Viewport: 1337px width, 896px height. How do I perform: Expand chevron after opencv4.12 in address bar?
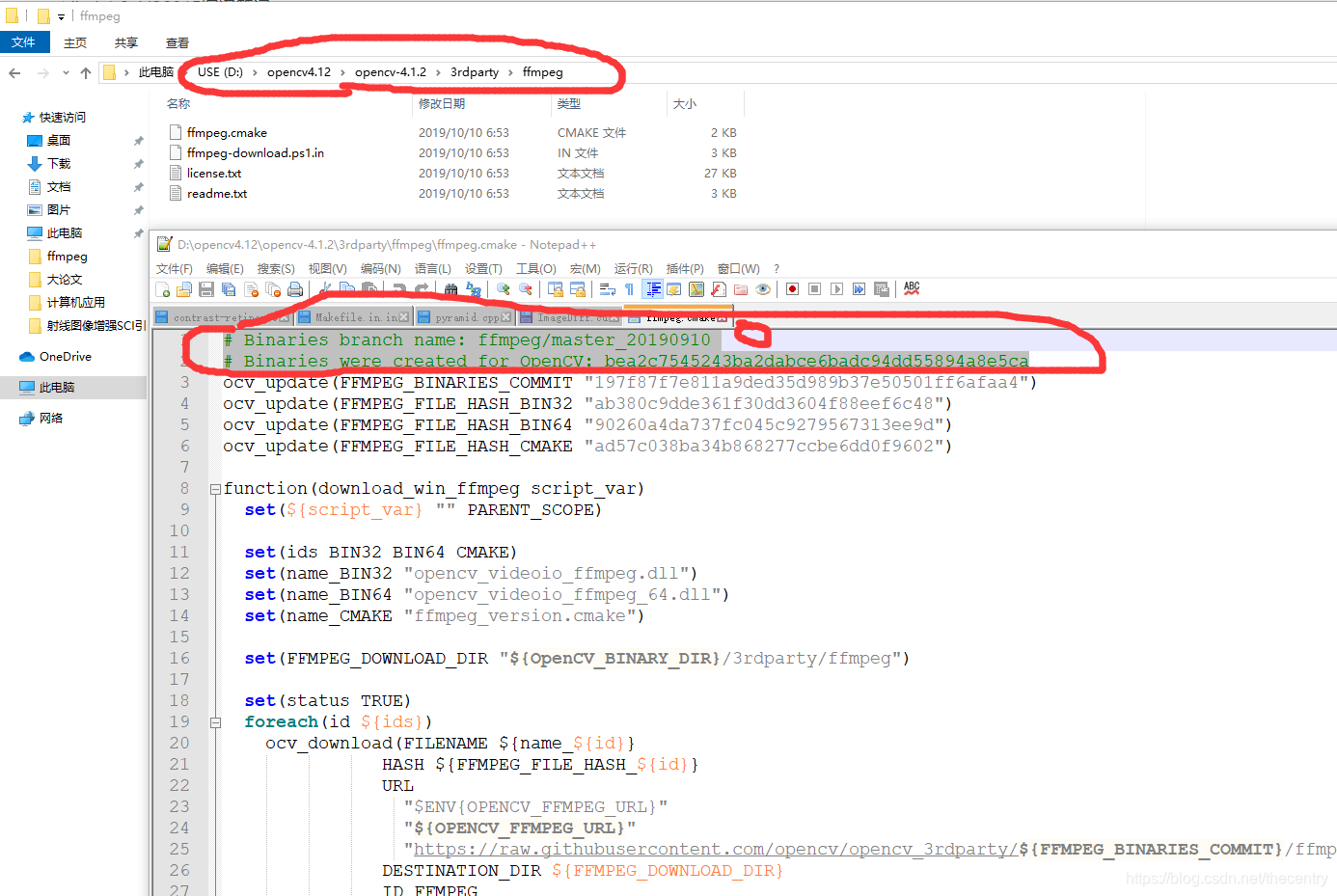342,72
